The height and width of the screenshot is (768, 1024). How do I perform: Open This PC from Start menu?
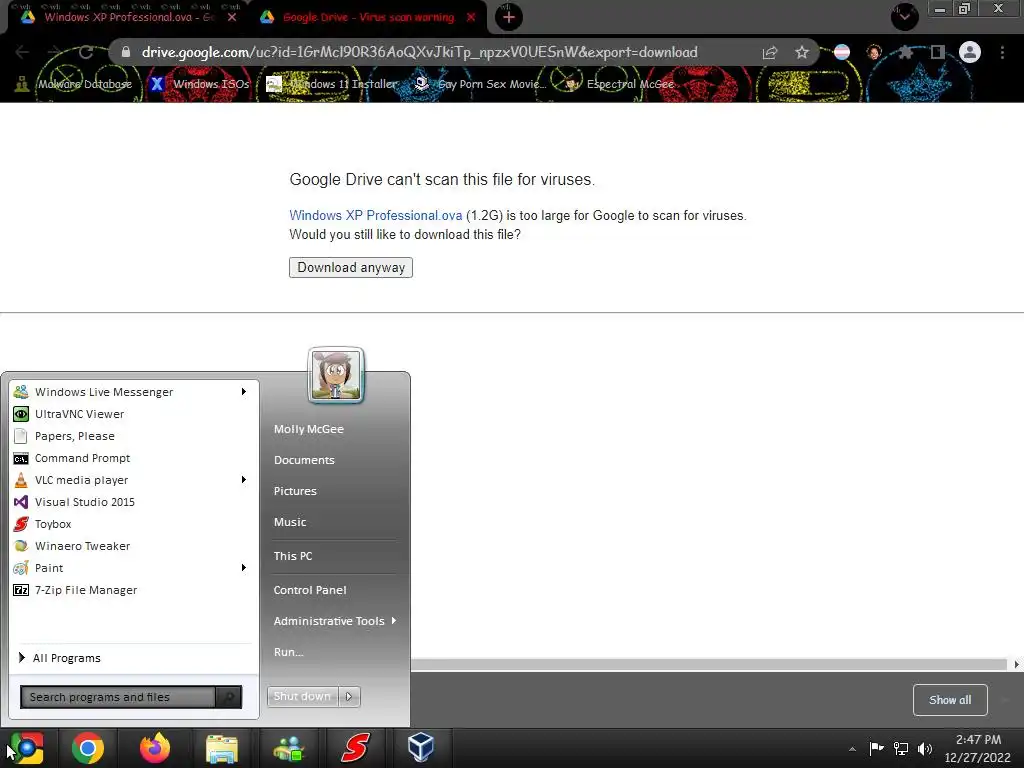coord(293,556)
